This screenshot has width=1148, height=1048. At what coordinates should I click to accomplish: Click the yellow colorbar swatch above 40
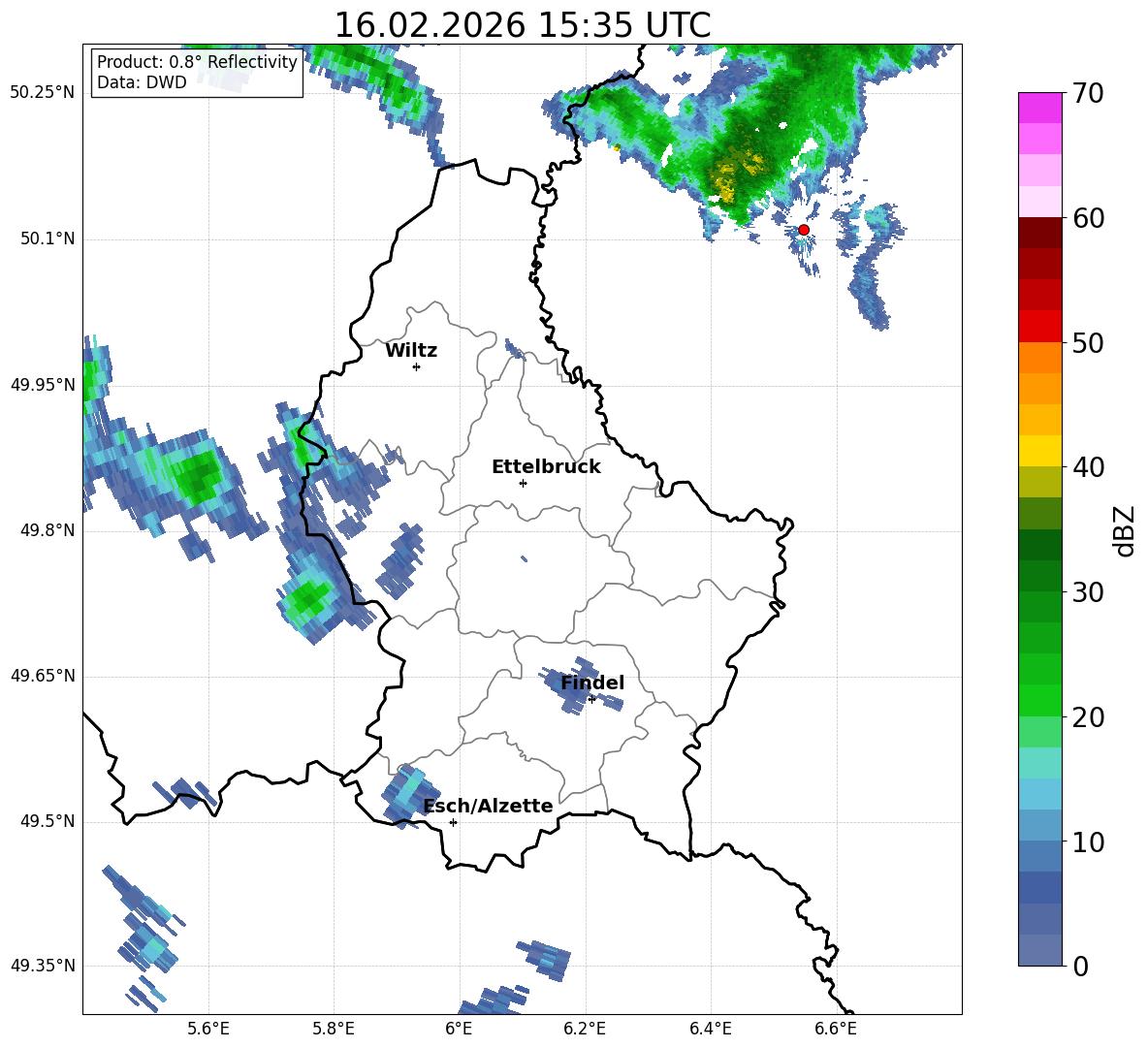[1039, 451]
